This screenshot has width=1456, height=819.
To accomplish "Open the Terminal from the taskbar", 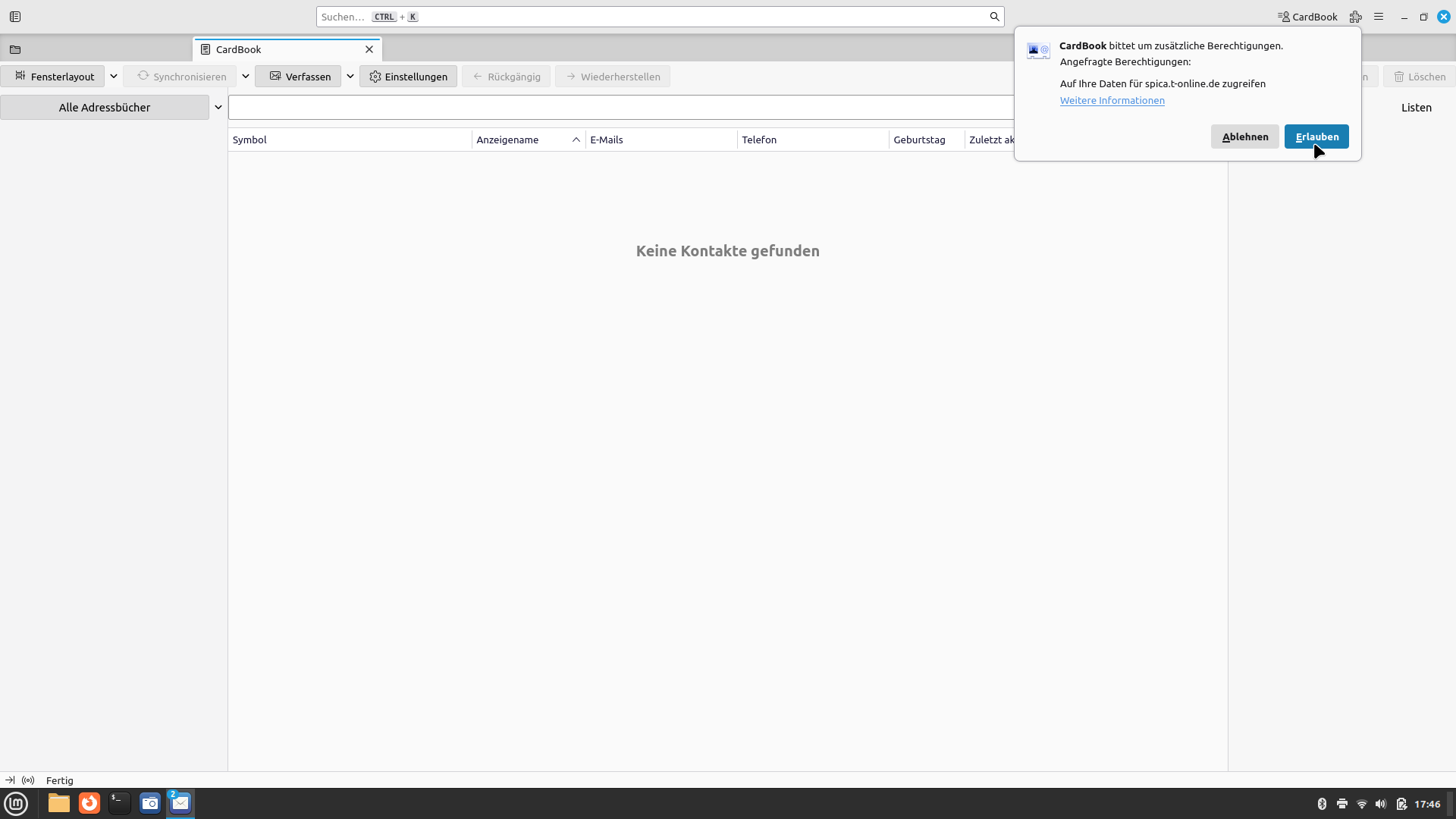I will pos(120,803).
